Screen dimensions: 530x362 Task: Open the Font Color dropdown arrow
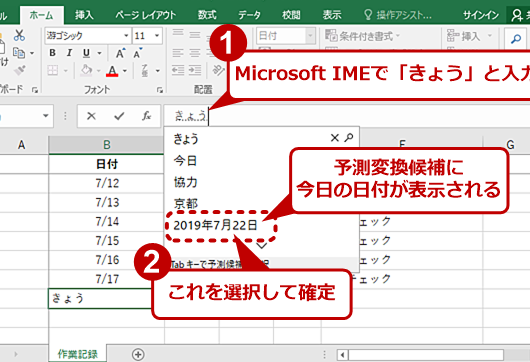[x=125, y=71]
